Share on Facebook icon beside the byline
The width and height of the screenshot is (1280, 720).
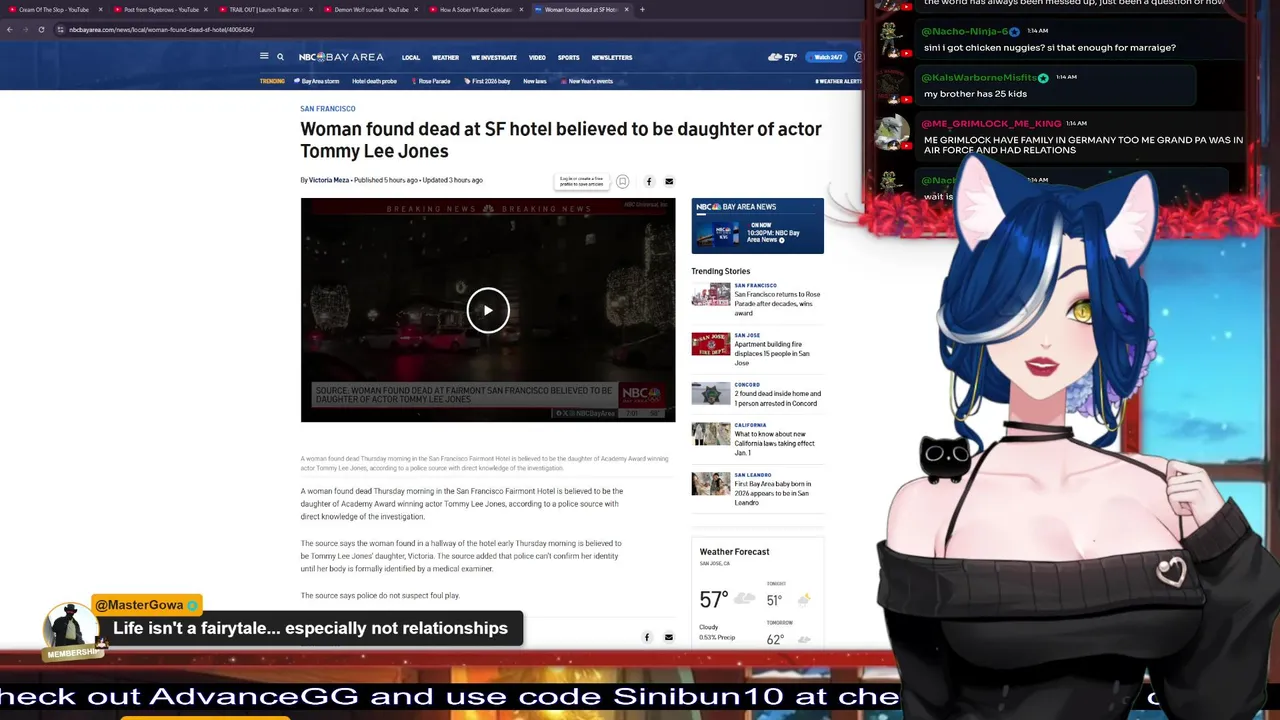649,181
